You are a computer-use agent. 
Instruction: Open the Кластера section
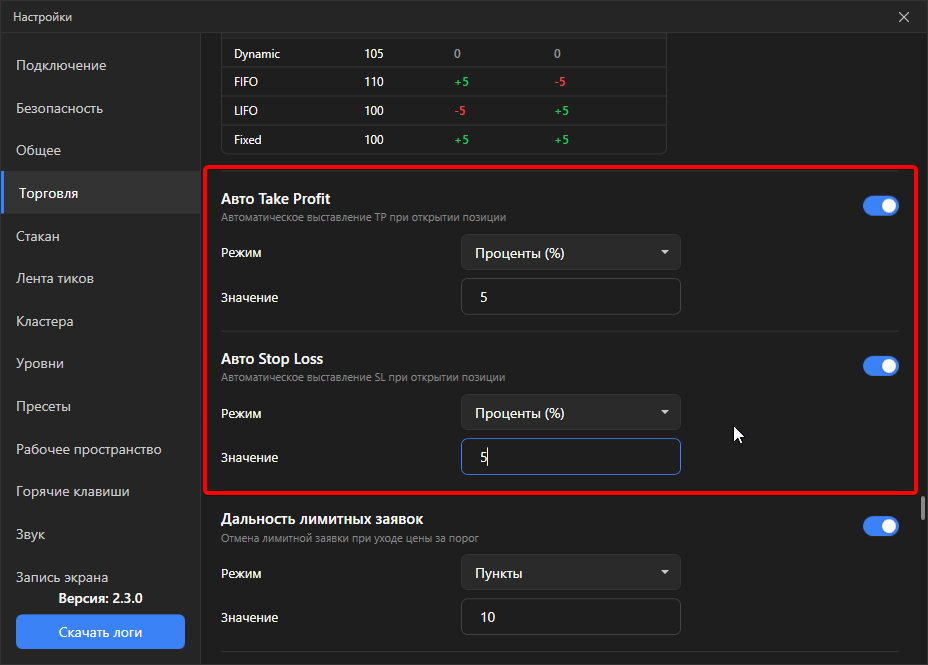(x=101, y=321)
